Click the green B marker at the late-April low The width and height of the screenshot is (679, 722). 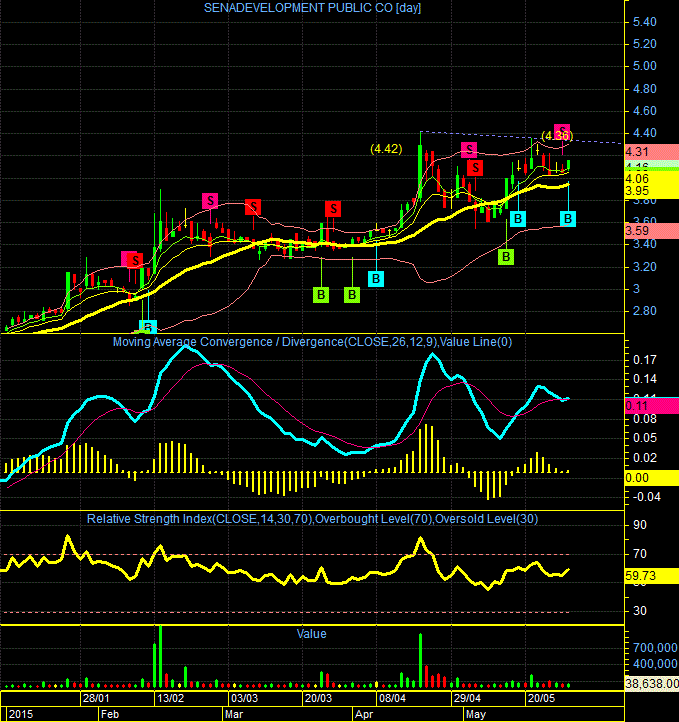pos(506,256)
